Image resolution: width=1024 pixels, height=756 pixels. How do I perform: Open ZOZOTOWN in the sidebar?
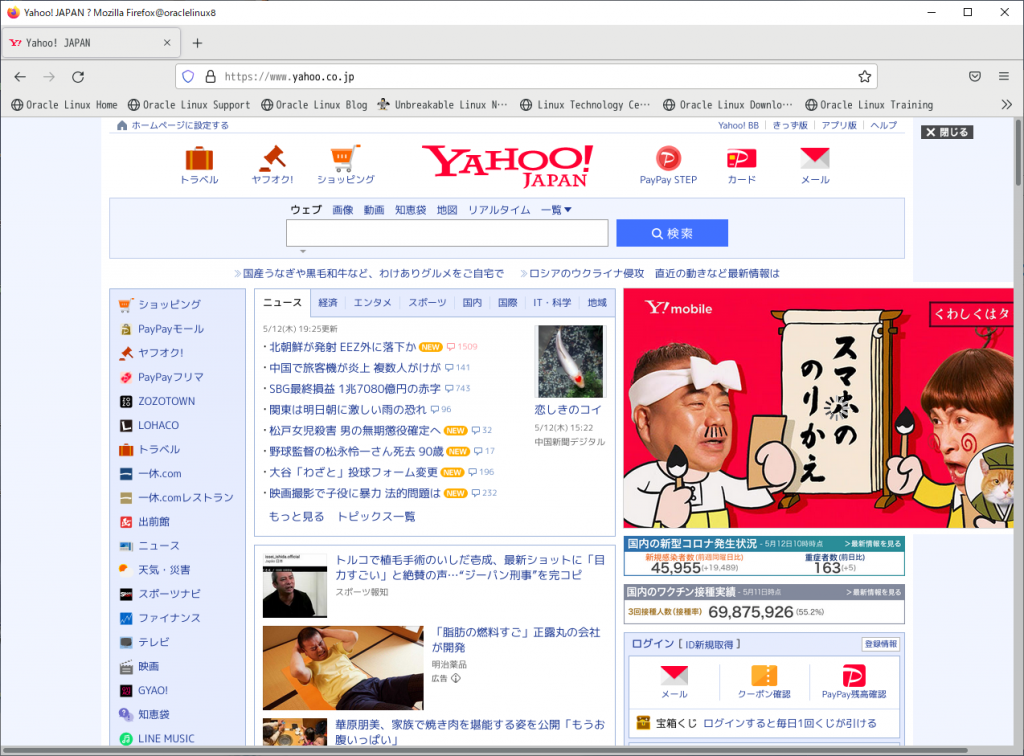coord(167,402)
